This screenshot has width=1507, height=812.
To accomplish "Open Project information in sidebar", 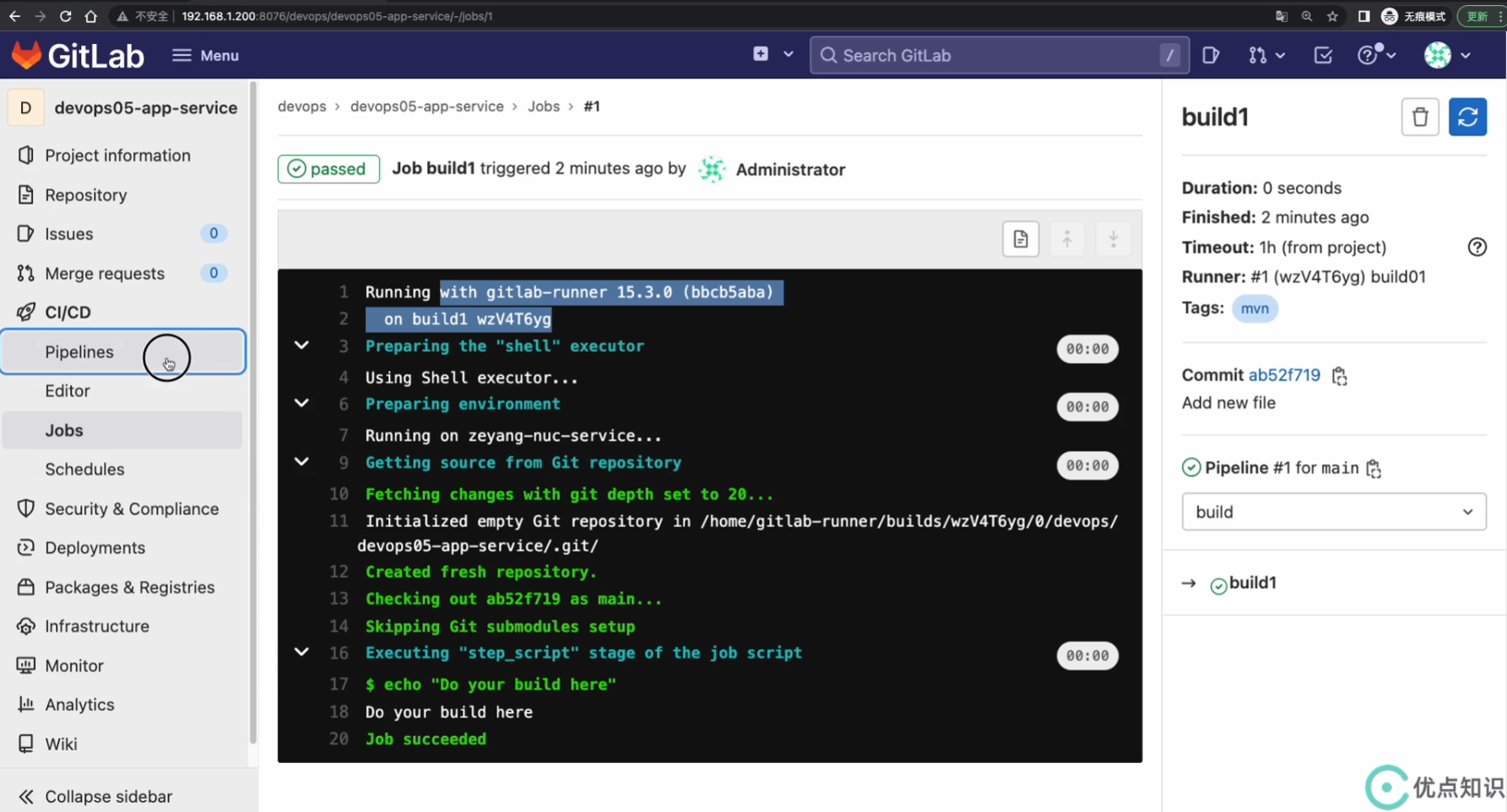I will (117, 155).
